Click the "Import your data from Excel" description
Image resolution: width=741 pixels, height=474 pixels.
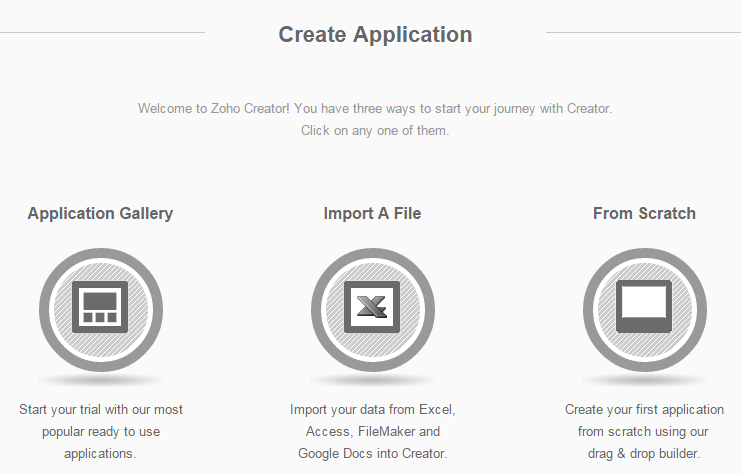click(x=372, y=410)
